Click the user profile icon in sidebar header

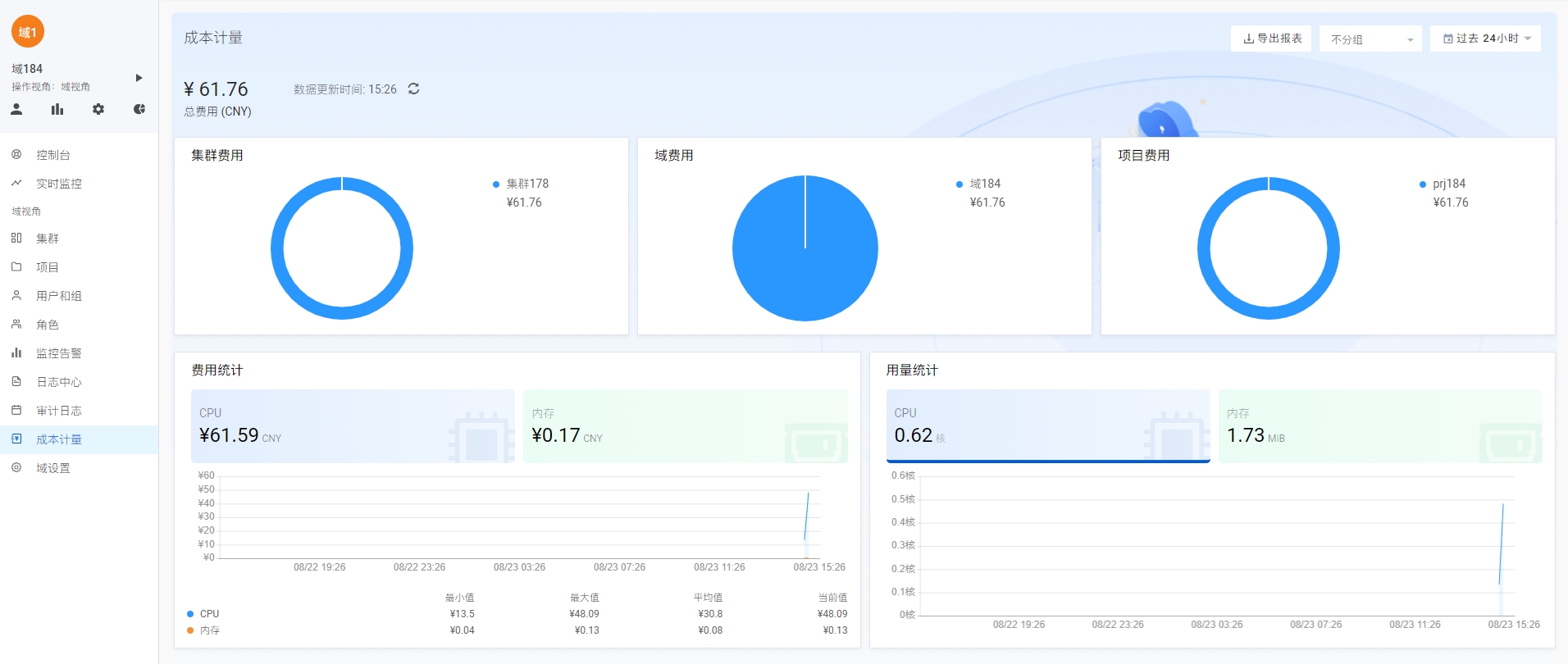pos(16,109)
